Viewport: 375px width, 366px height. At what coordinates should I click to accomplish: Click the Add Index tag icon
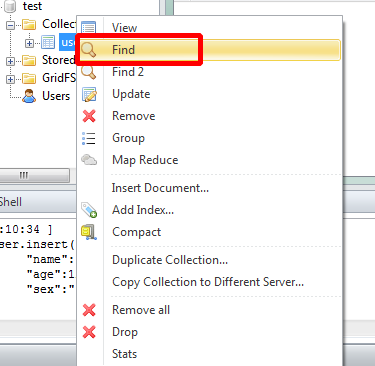(x=89, y=210)
